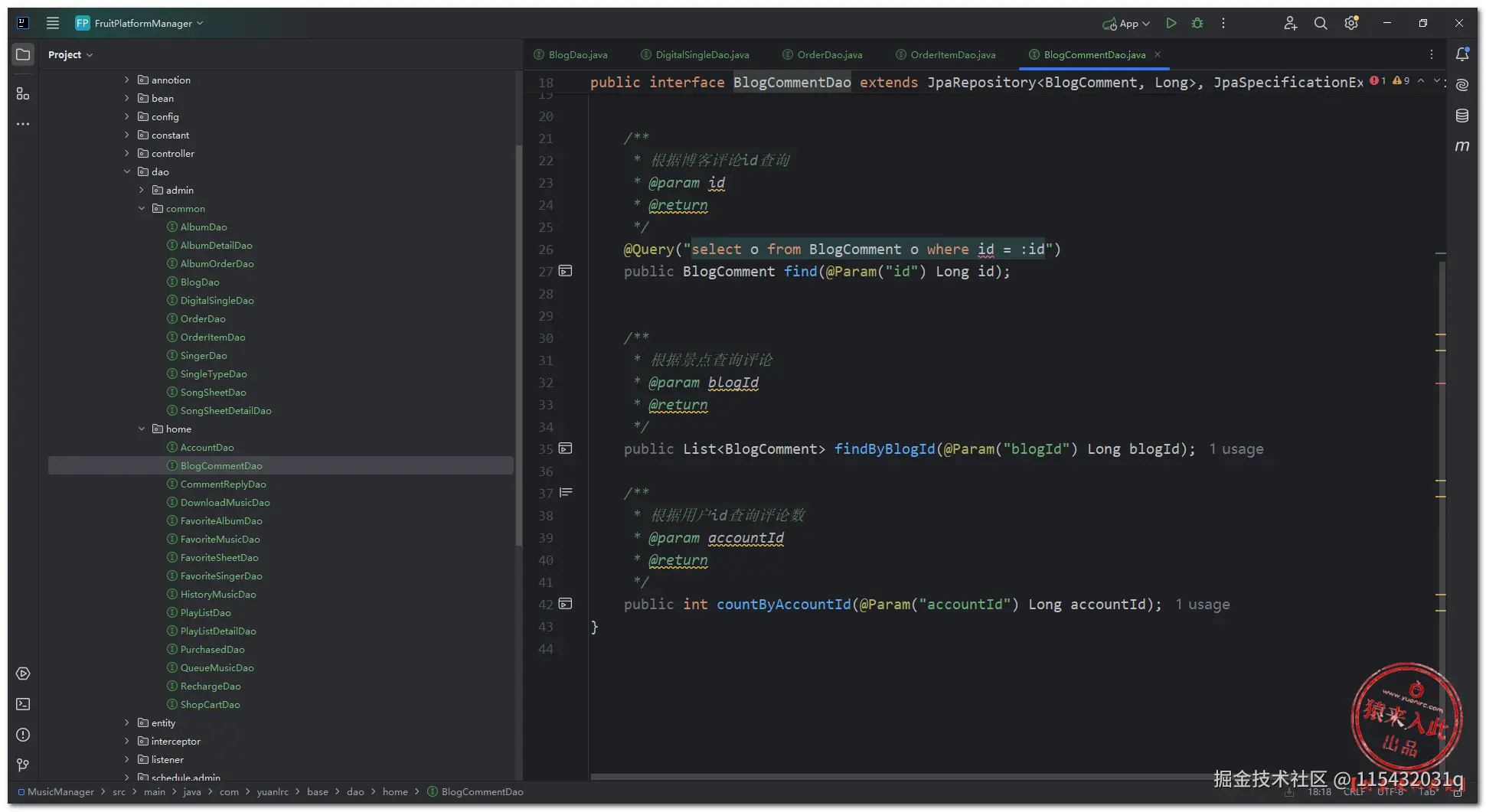Open SingerDao in project tree

tap(204, 355)
